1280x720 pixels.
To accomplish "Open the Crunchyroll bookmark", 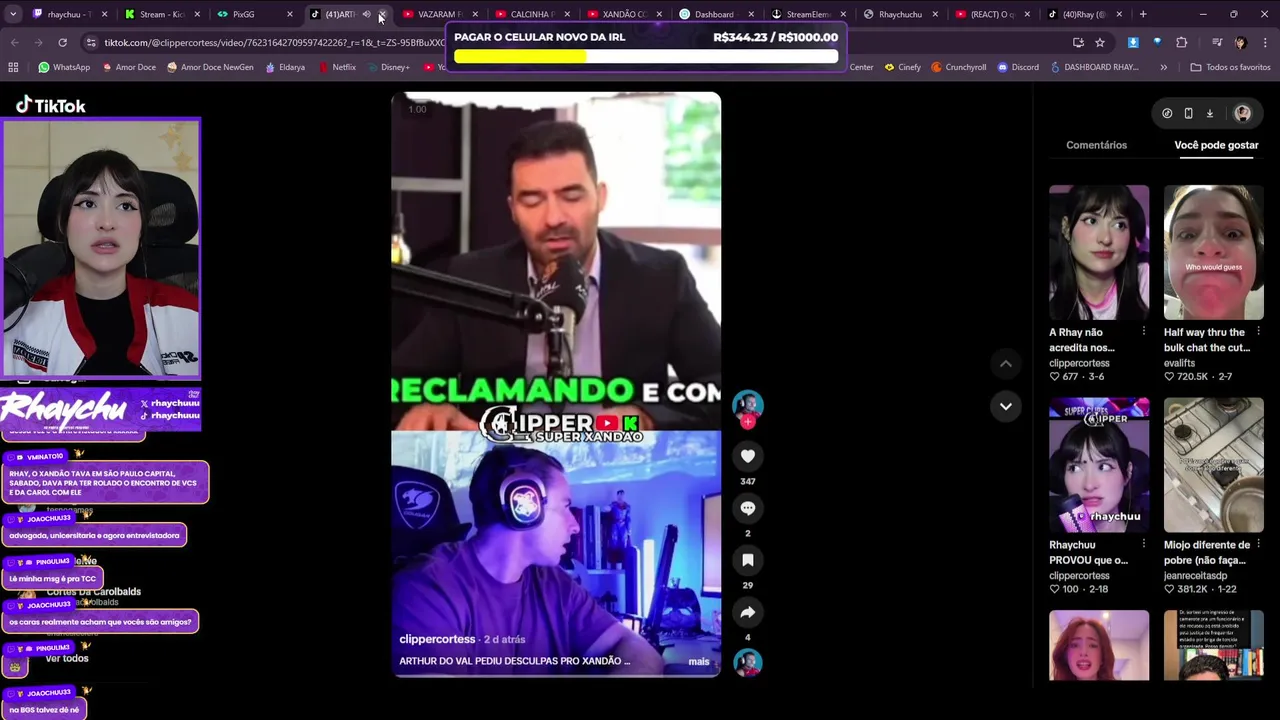I will pyautogui.click(x=959, y=67).
